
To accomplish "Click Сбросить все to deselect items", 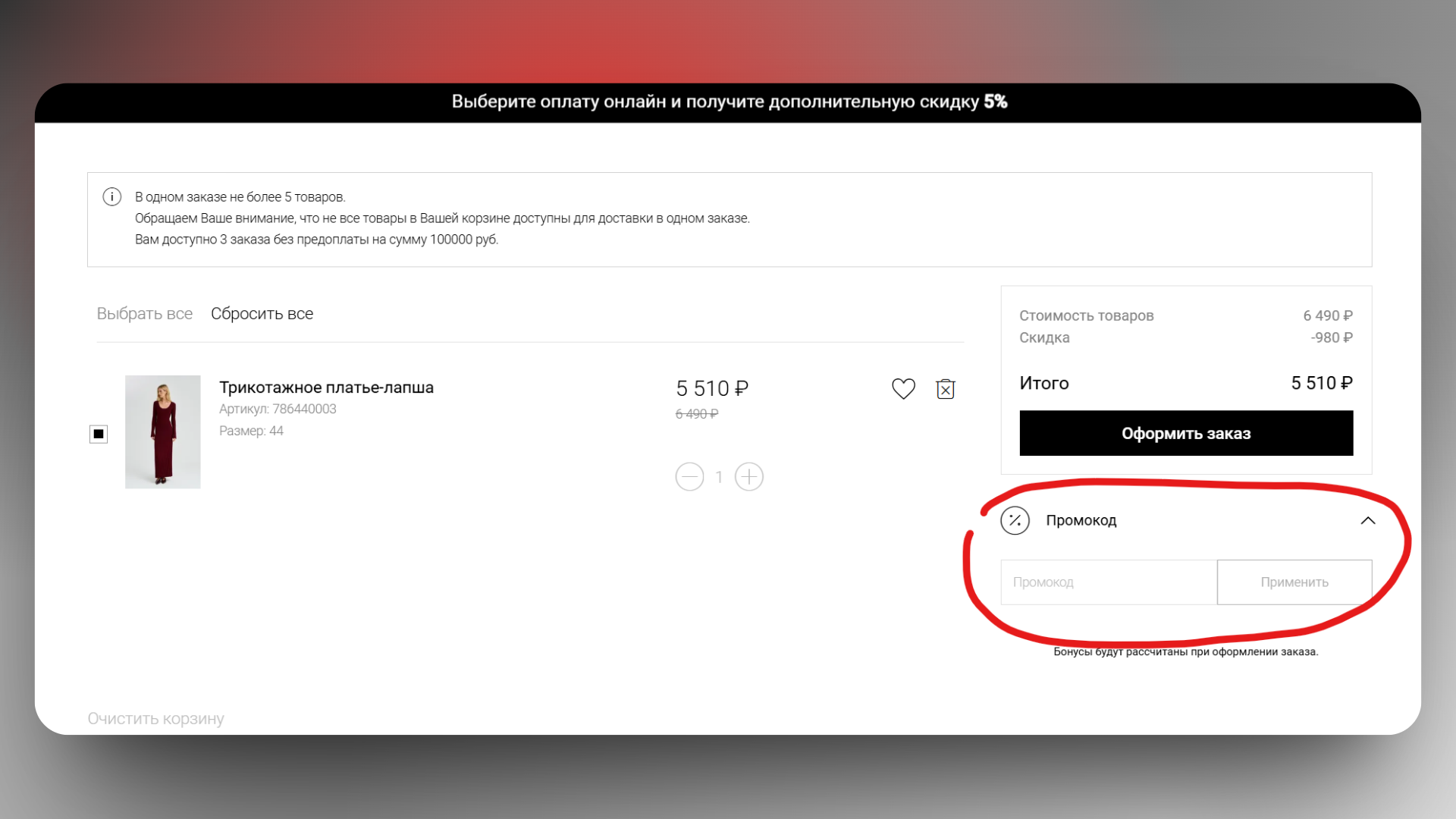I will [262, 314].
